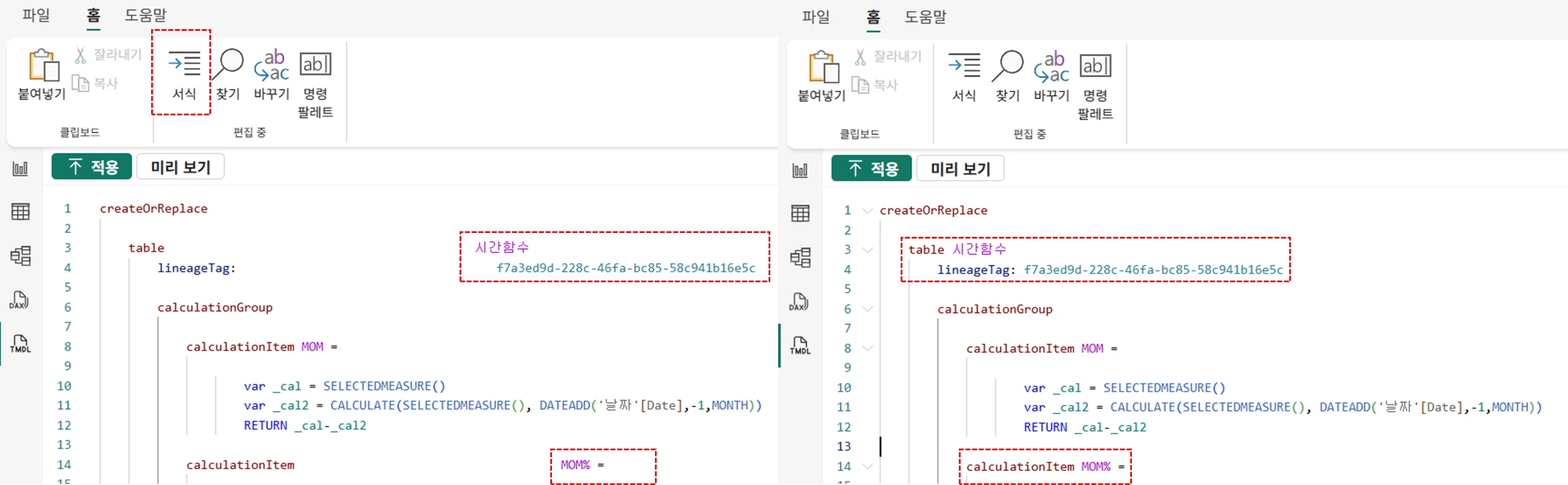Open the 파일 menu in left window
Viewport: 1568px width, 485px height.
[36, 15]
